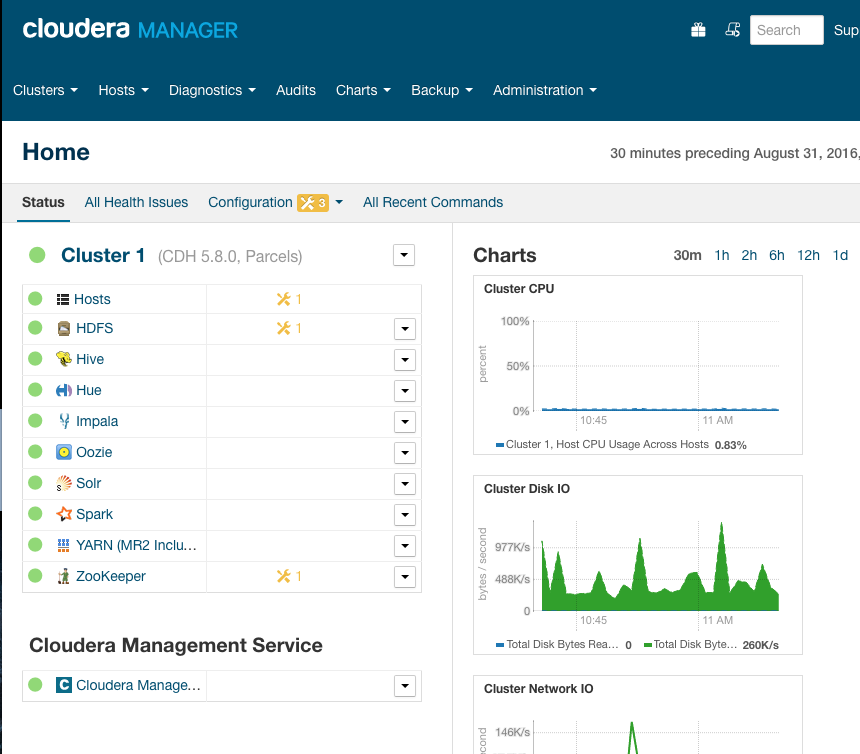
Task: Click the HDFS service icon
Action: (x=64, y=328)
